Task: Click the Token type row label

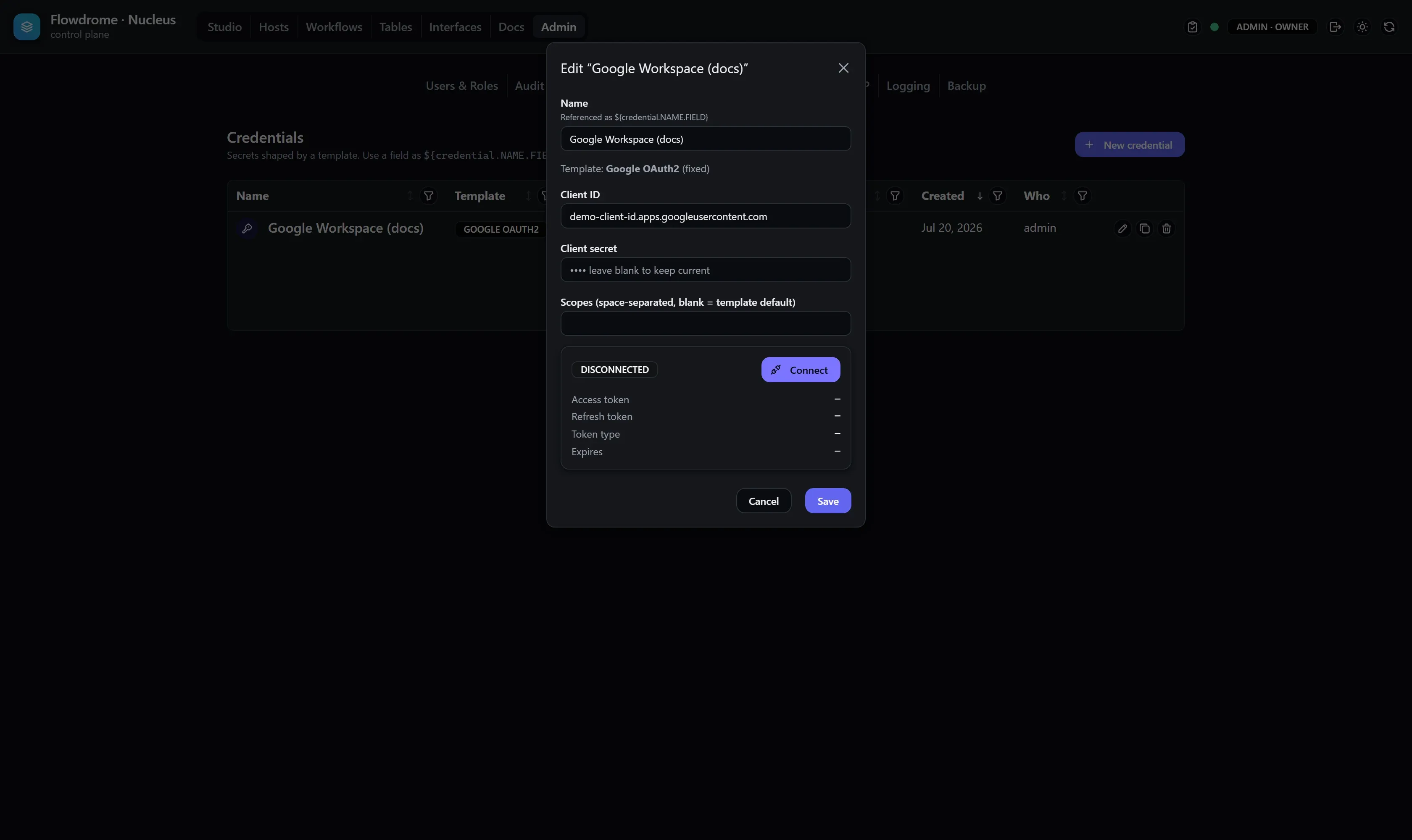Action: click(x=595, y=434)
